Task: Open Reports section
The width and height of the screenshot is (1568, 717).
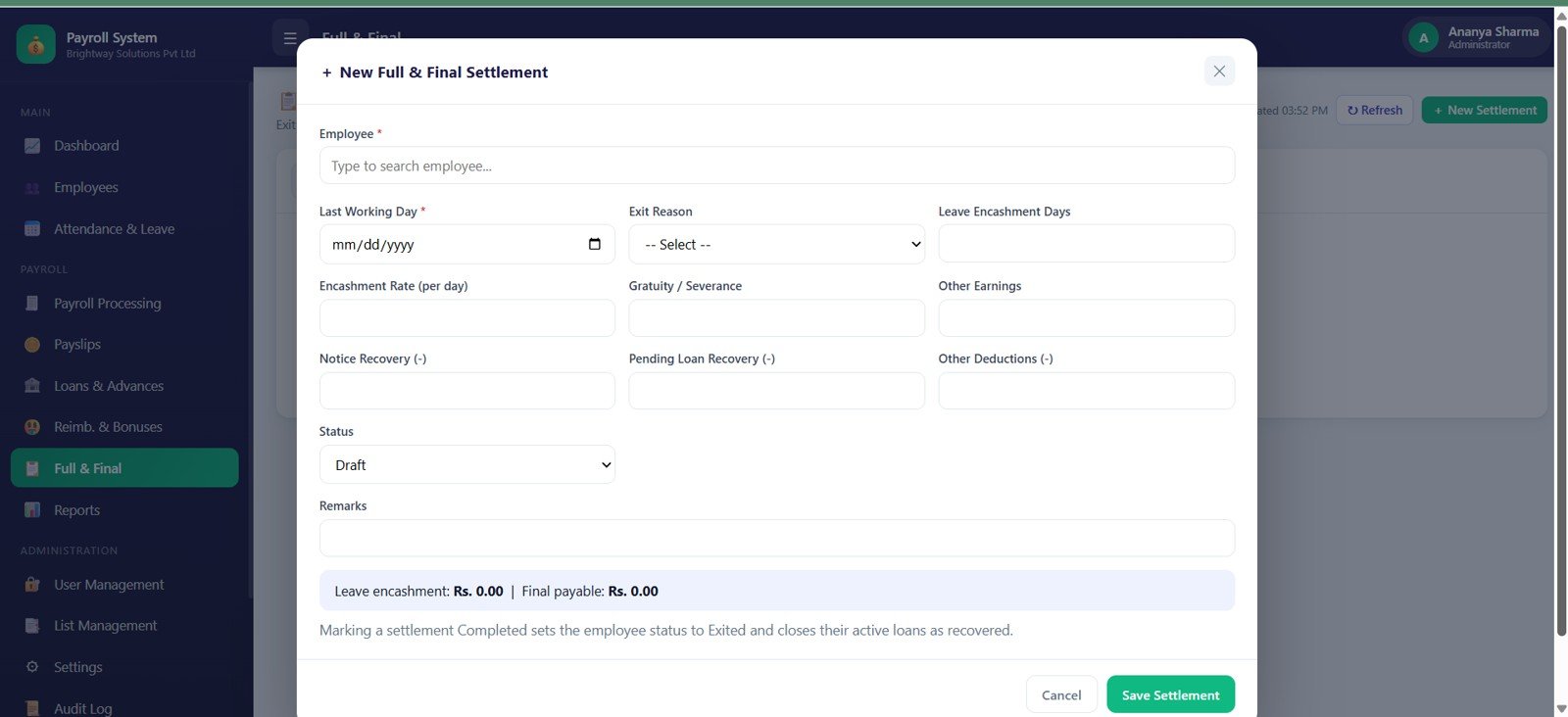Action: [x=124, y=510]
